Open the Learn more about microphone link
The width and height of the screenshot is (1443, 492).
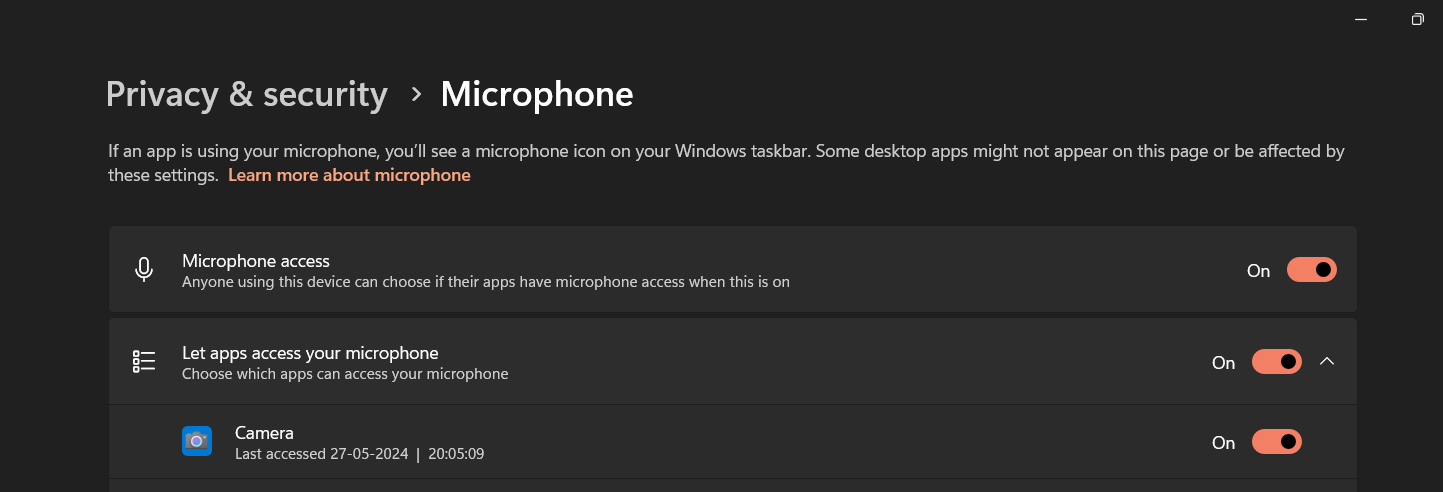(x=349, y=175)
